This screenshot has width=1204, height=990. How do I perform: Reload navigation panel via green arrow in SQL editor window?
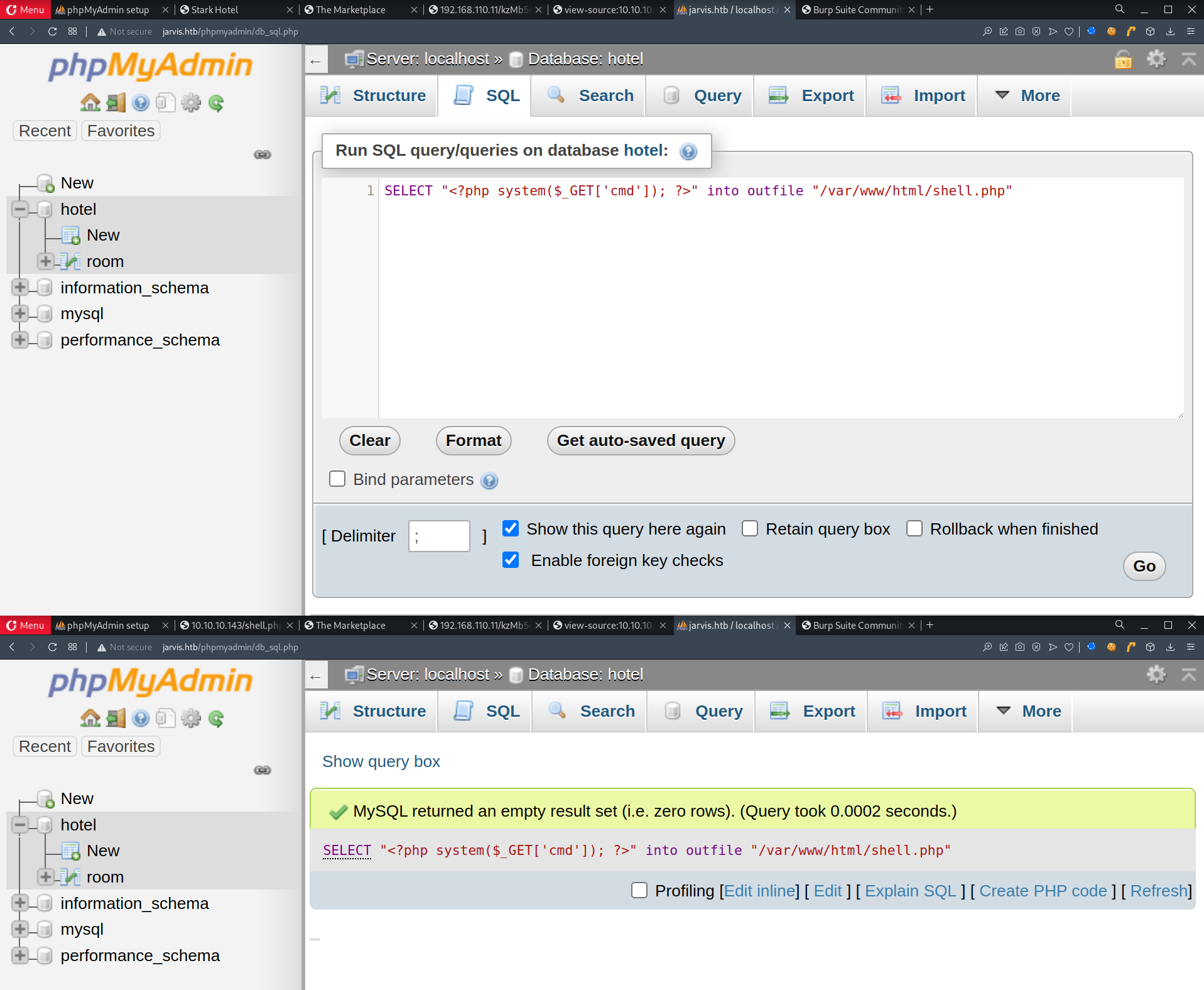pos(216,102)
